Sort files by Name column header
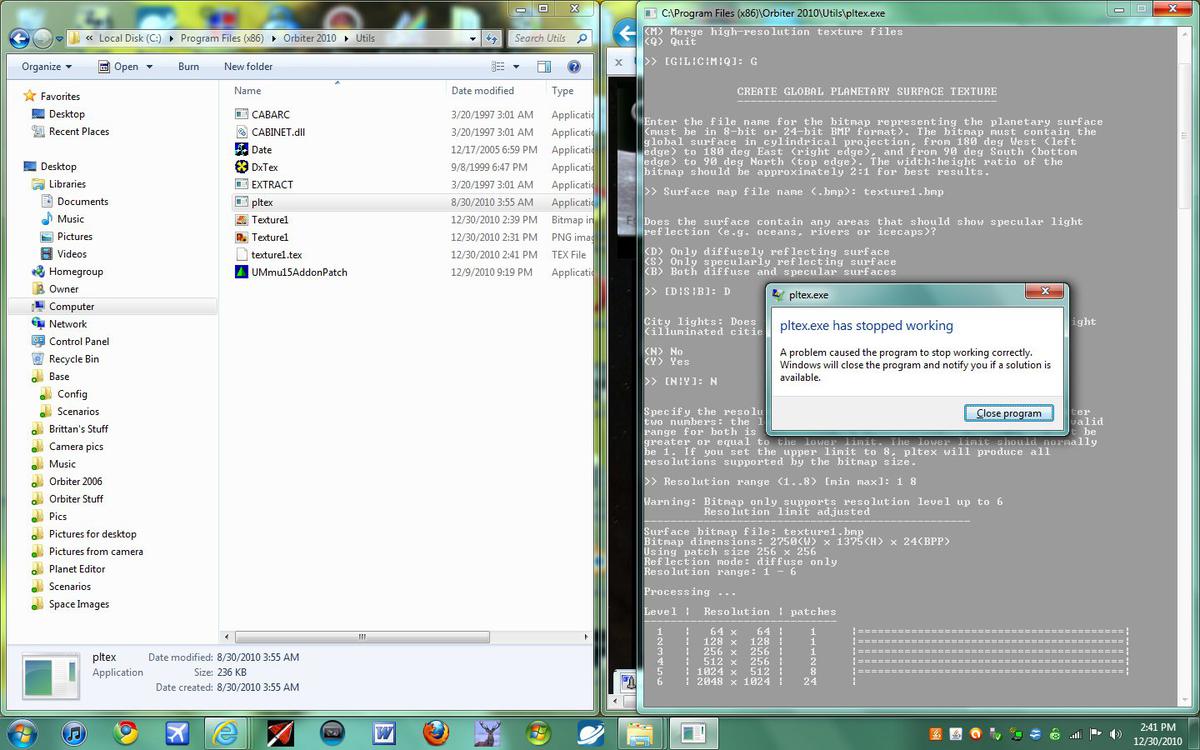Screen dimensions: 1200x750 (x=337, y=90)
